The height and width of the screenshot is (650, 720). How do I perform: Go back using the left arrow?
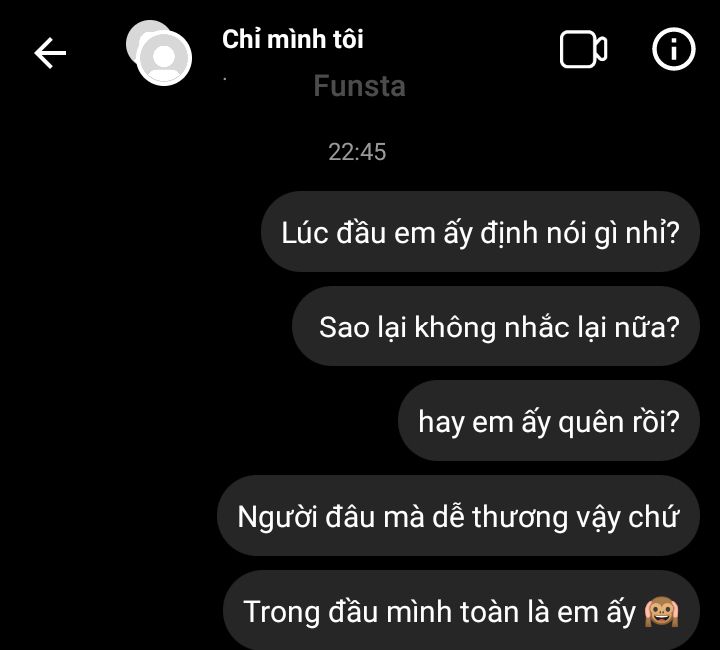pyautogui.click(x=50, y=53)
